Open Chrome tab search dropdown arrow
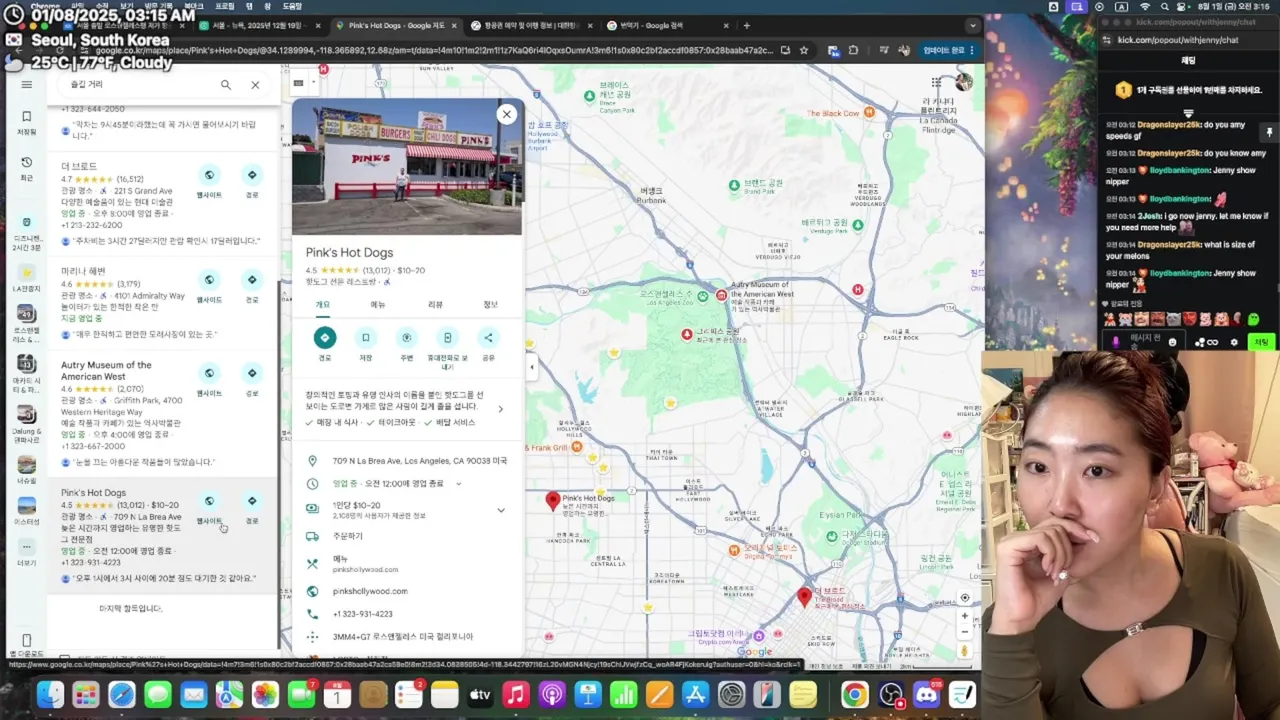Screen dimensions: 1280x720 click(x=972, y=25)
